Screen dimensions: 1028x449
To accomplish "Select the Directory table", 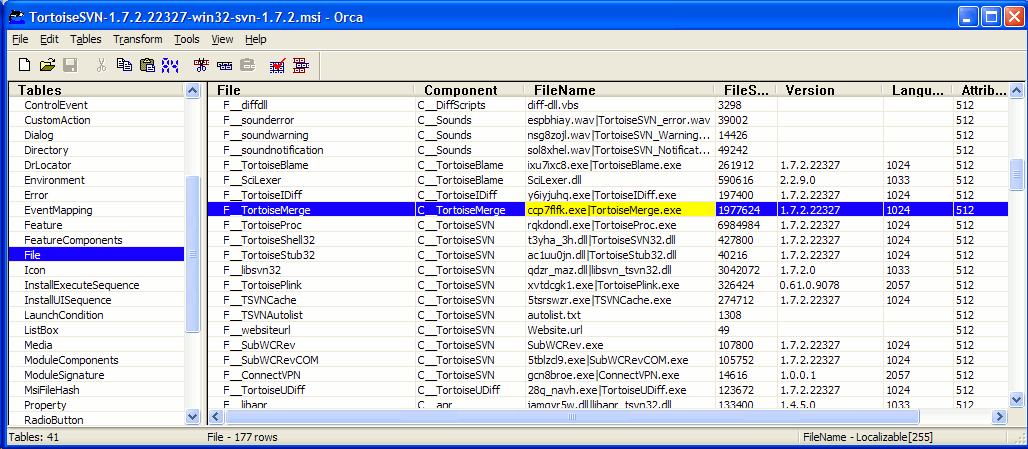I will point(96,150).
